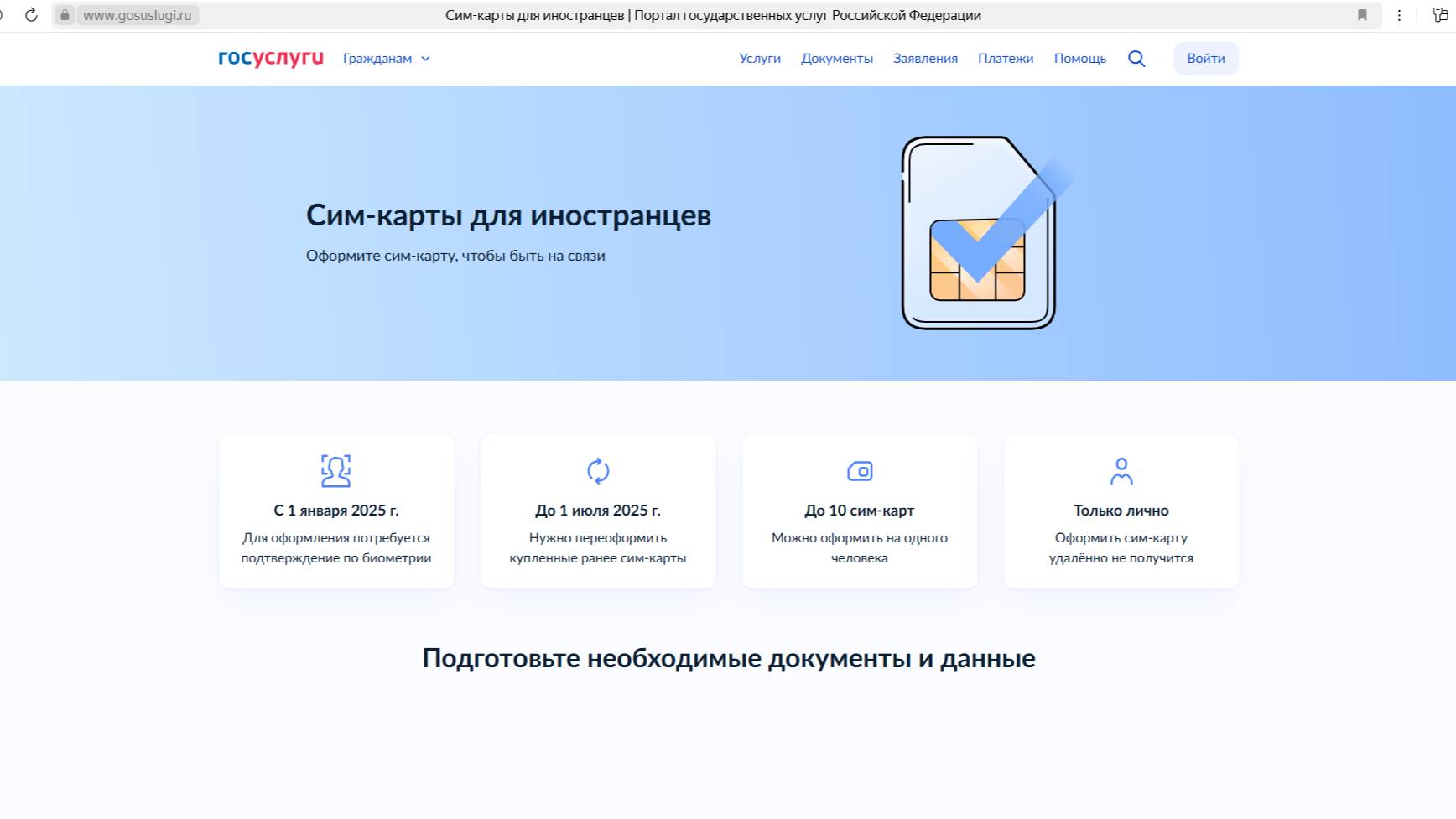Screen dimensions: 1456x819
Task: Open the 'Услуги' menu item
Action: [x=758, y=58]
